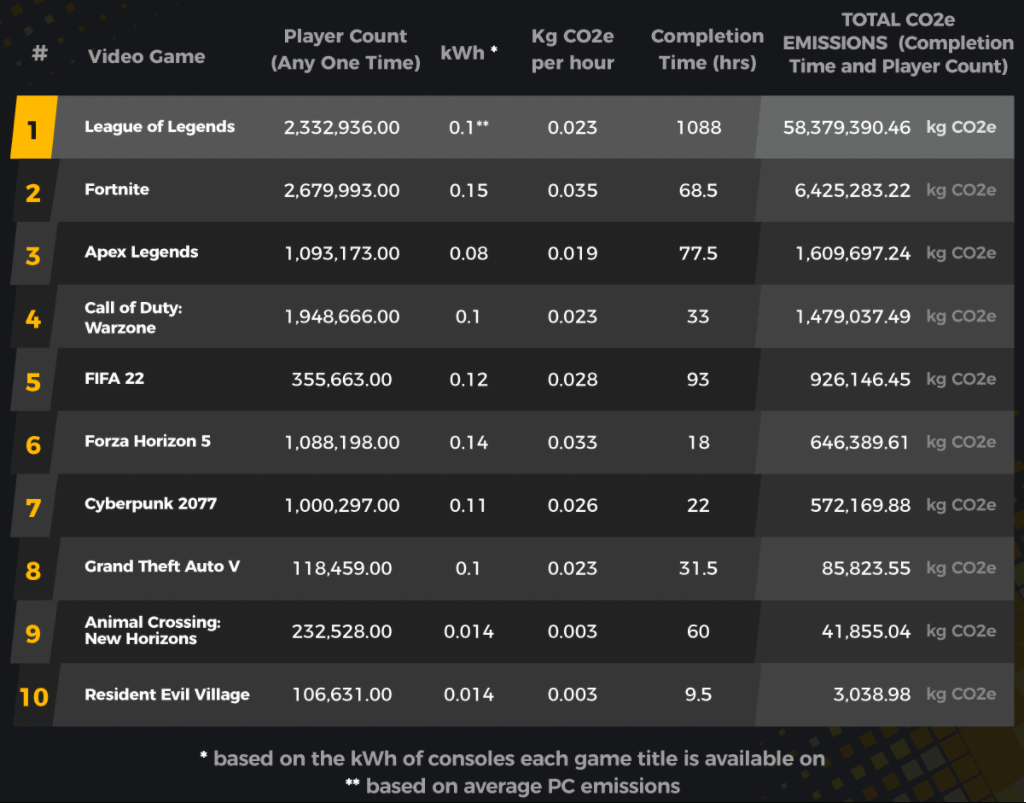Select the Fortnite game name
The image size is (1026, 803).
[117, 189]
